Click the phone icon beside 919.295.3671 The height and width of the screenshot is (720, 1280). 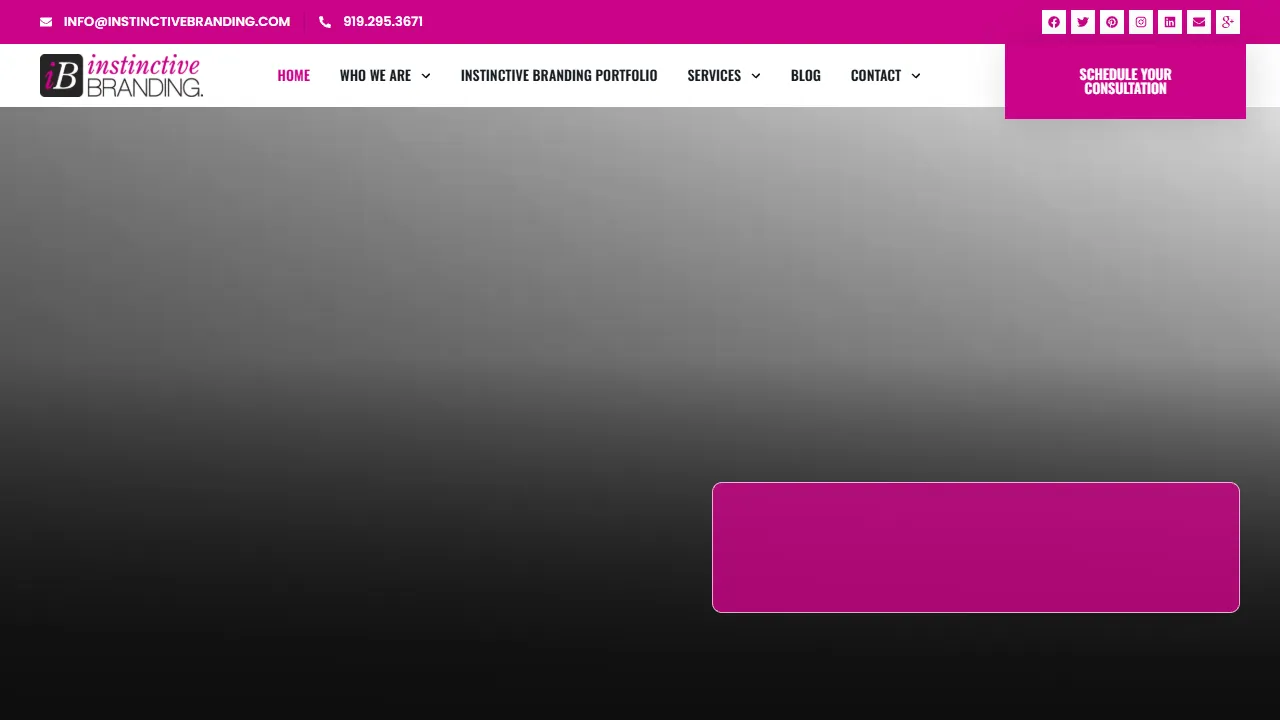tap(324, 21)
